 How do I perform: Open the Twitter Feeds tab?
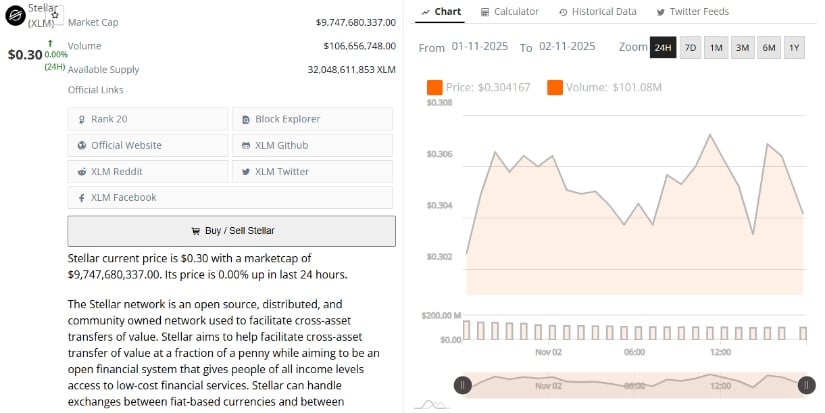point(692,12)
